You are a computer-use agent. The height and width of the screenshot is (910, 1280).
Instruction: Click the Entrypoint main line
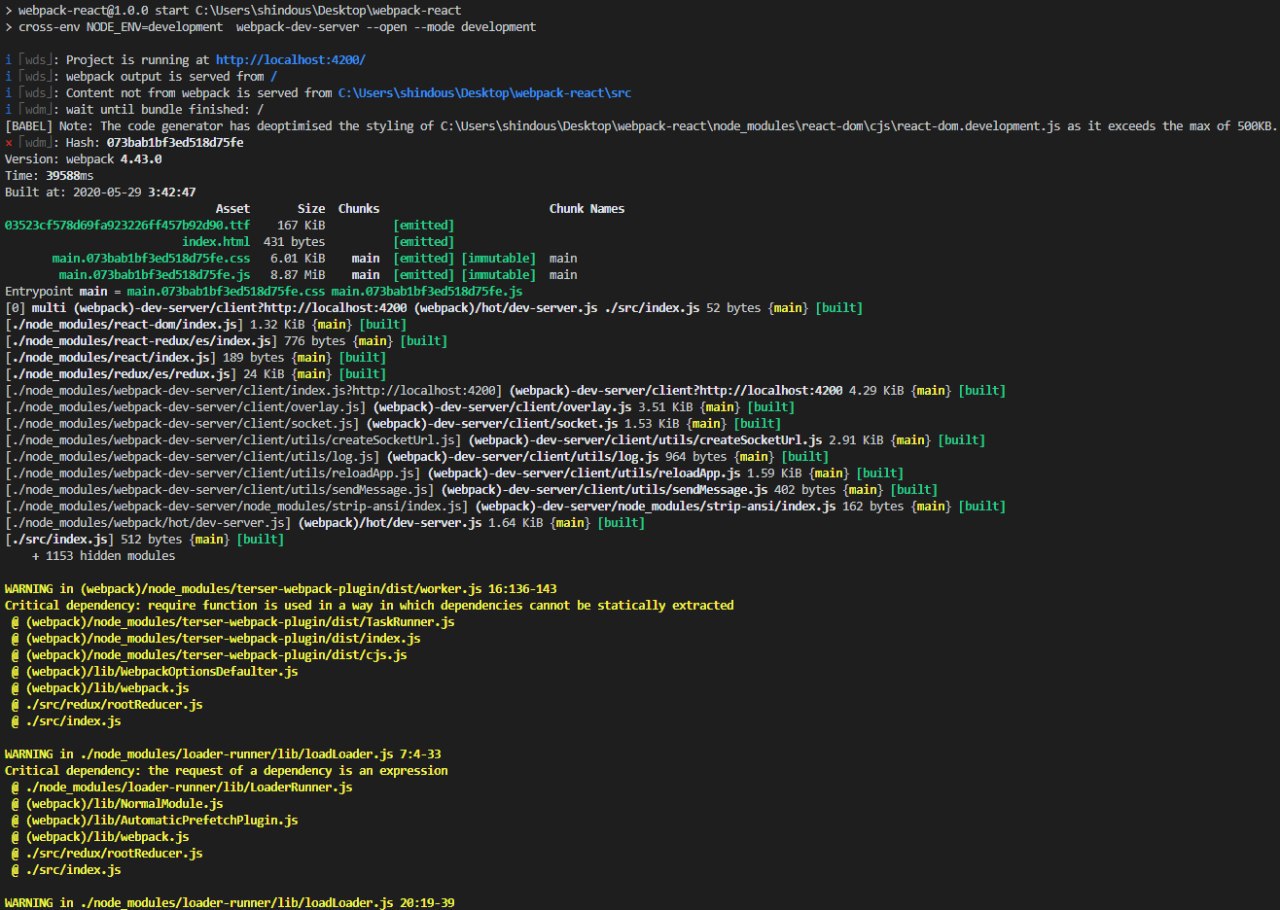[264, 291]
